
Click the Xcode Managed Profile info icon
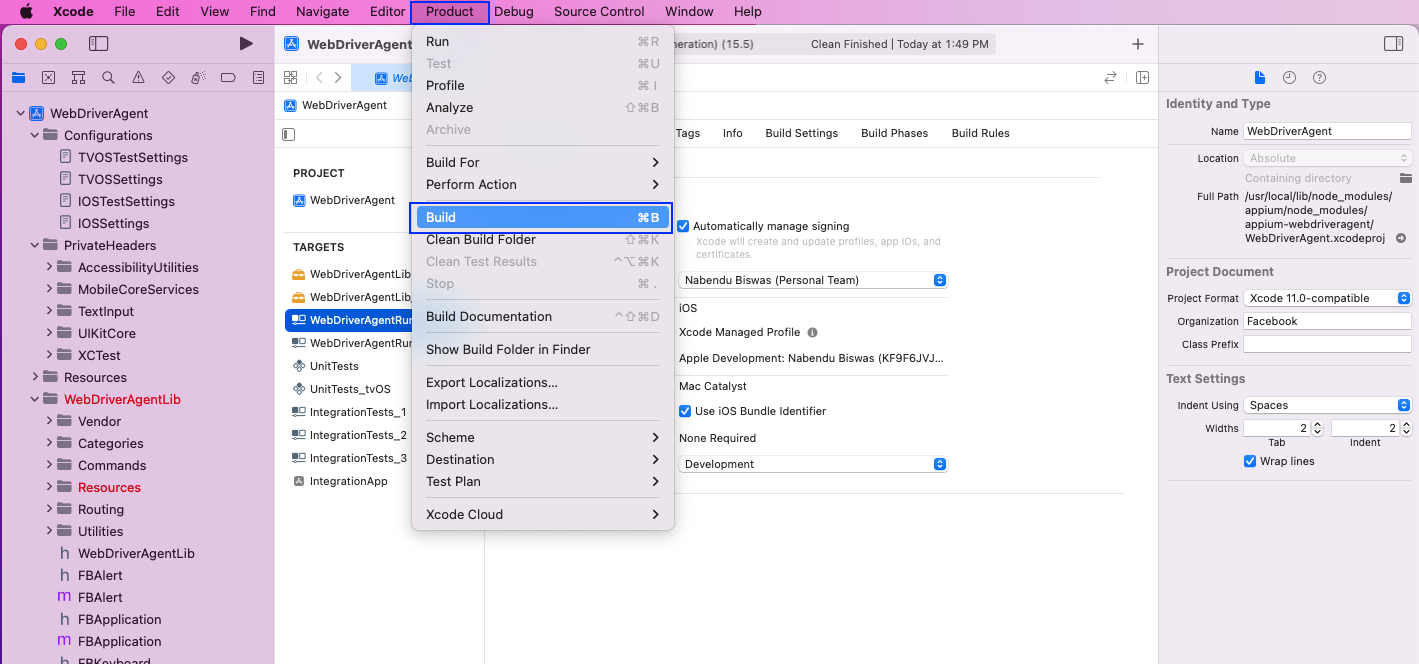coord(812,332)
